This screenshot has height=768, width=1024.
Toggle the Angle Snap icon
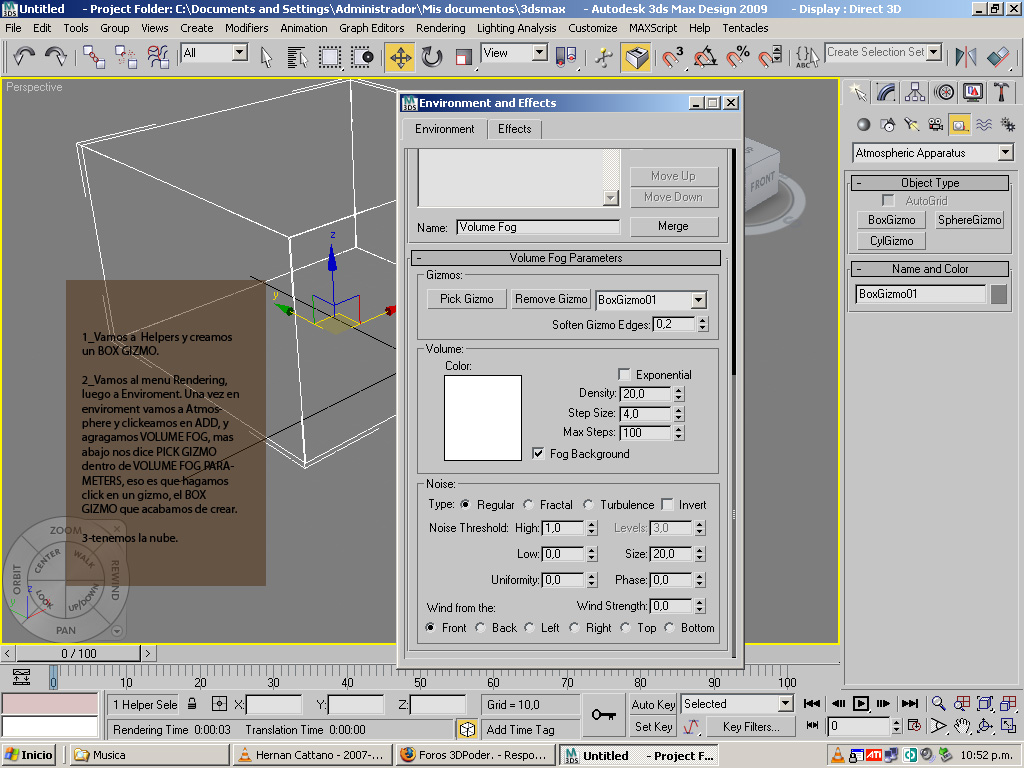[x=705, y=57]
